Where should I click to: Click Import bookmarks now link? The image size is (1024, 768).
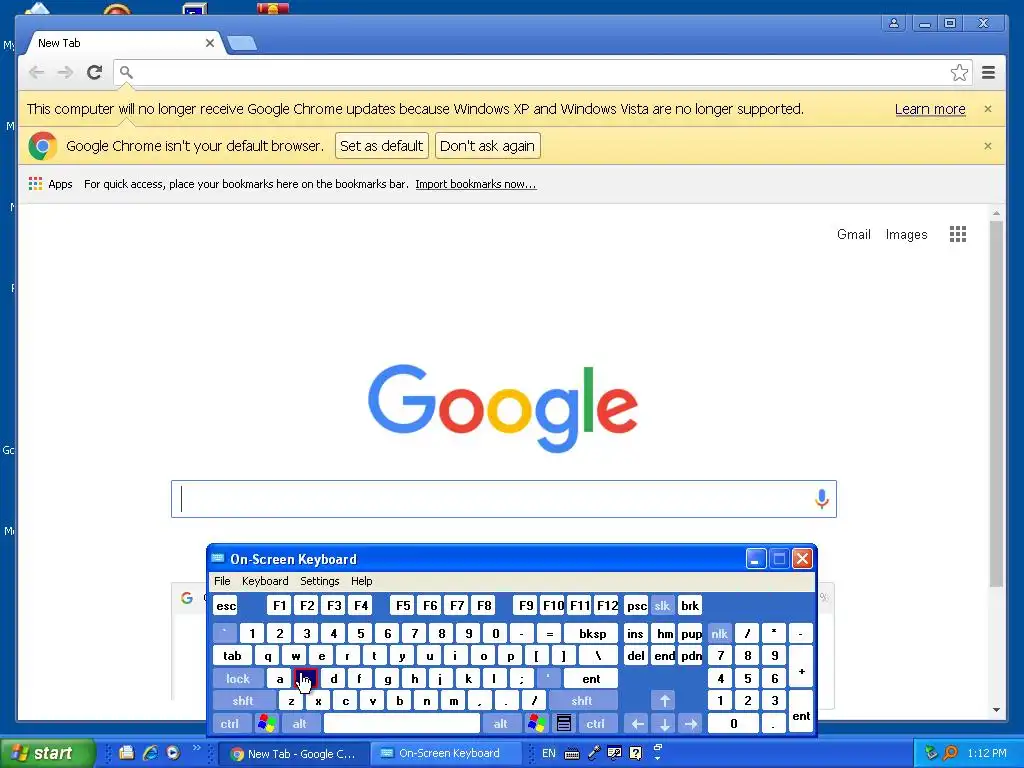[475, 184]
